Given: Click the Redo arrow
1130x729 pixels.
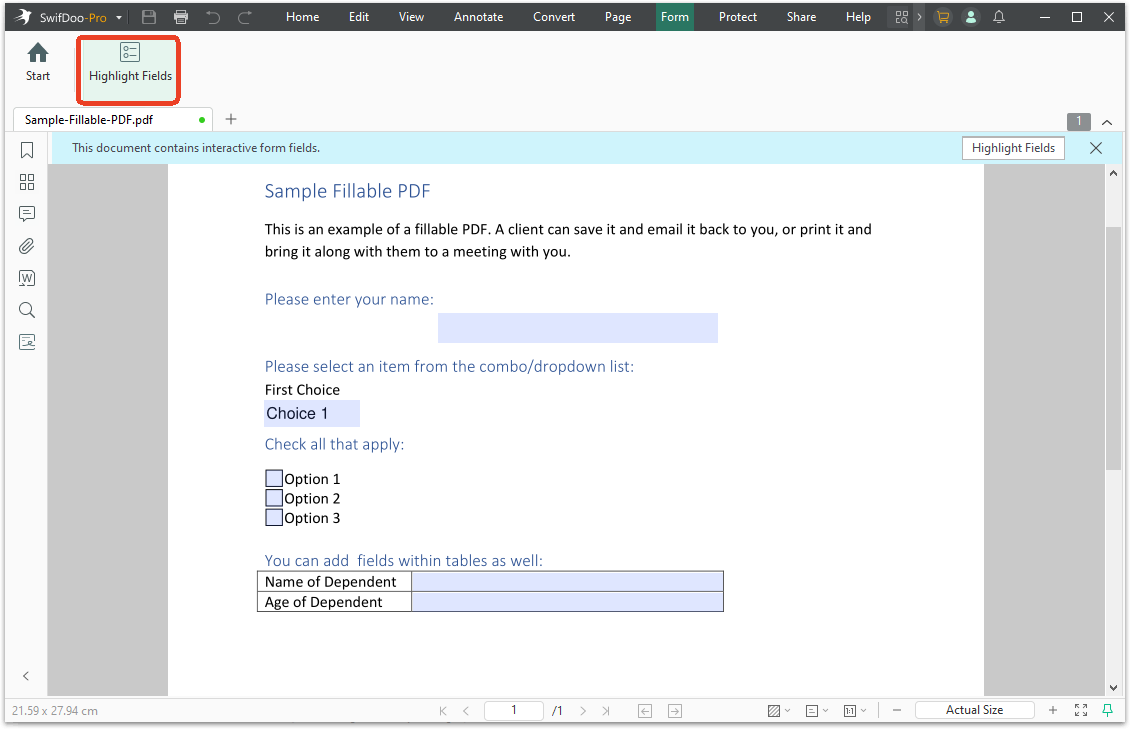Looking at the screenshot, I should [x=245, y=17].
